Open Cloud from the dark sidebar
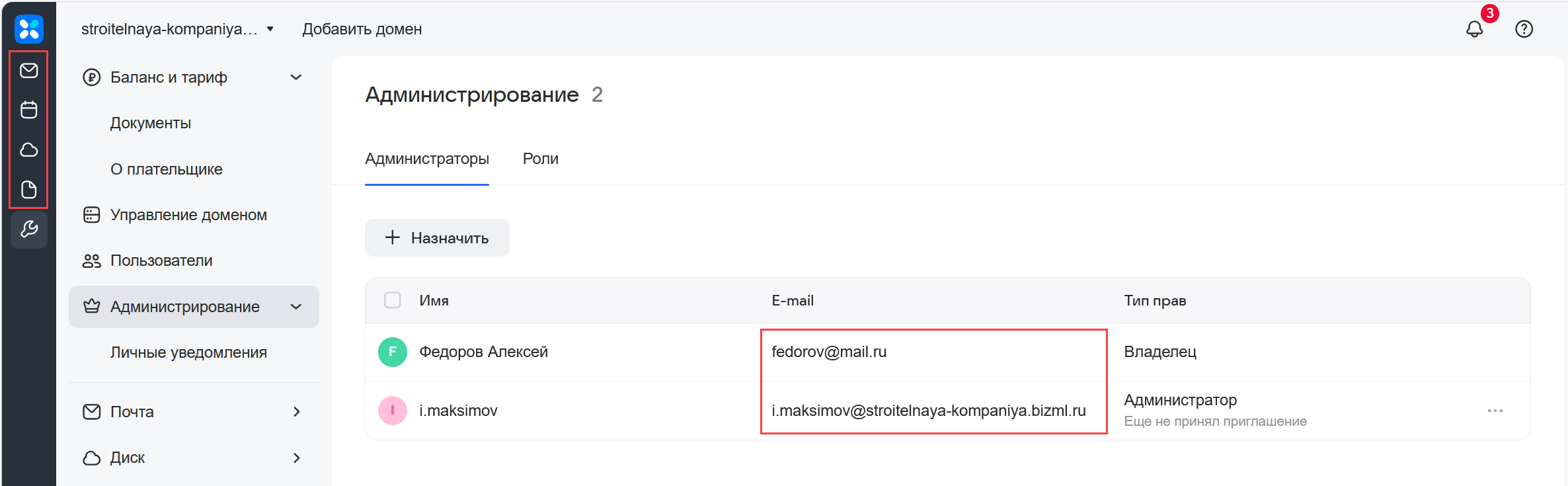1568x486 pixels. [x=29, y=150]
